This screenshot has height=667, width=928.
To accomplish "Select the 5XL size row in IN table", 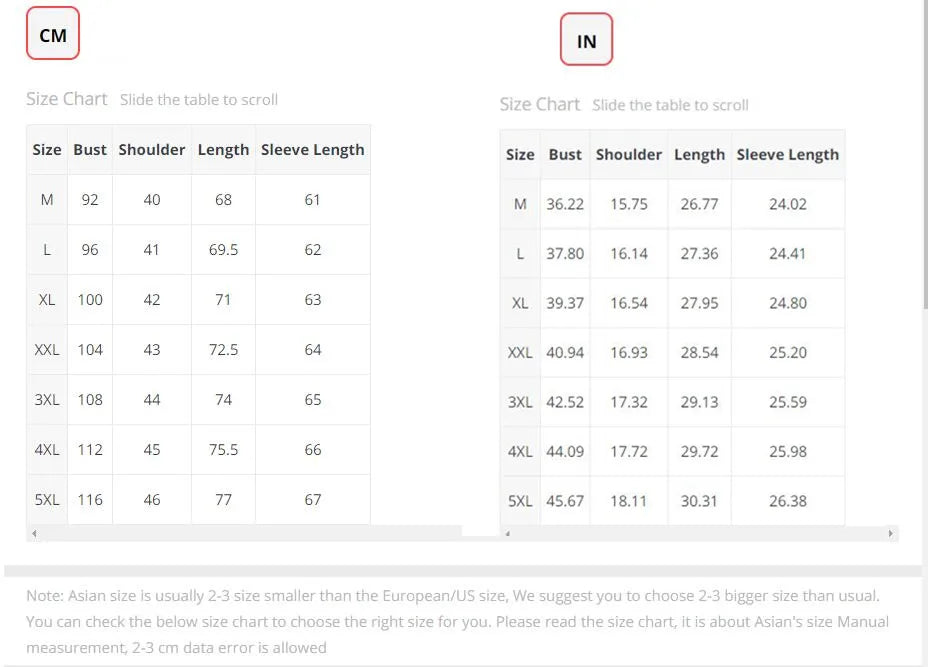I will (520, 501).
